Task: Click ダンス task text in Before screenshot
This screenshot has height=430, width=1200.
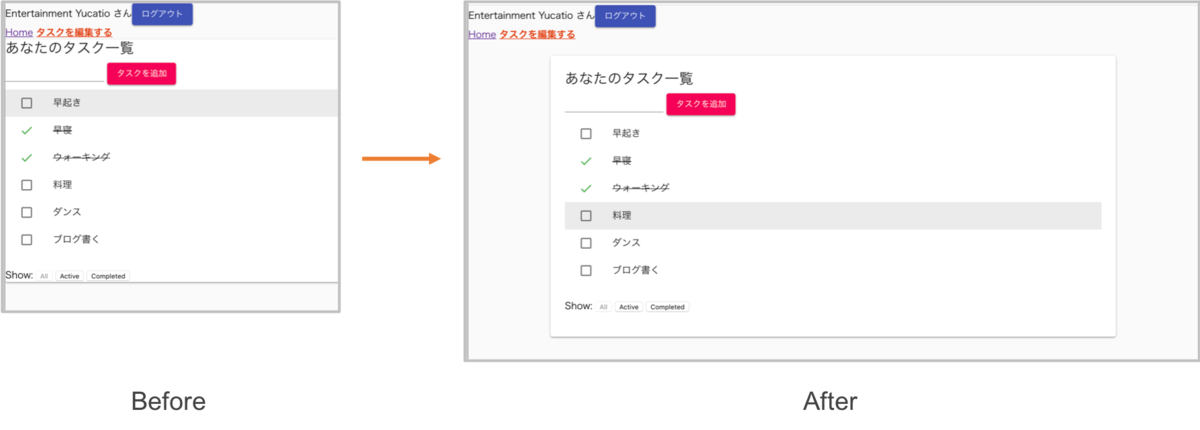Action: pyautogui.click(x=67, y=212)
